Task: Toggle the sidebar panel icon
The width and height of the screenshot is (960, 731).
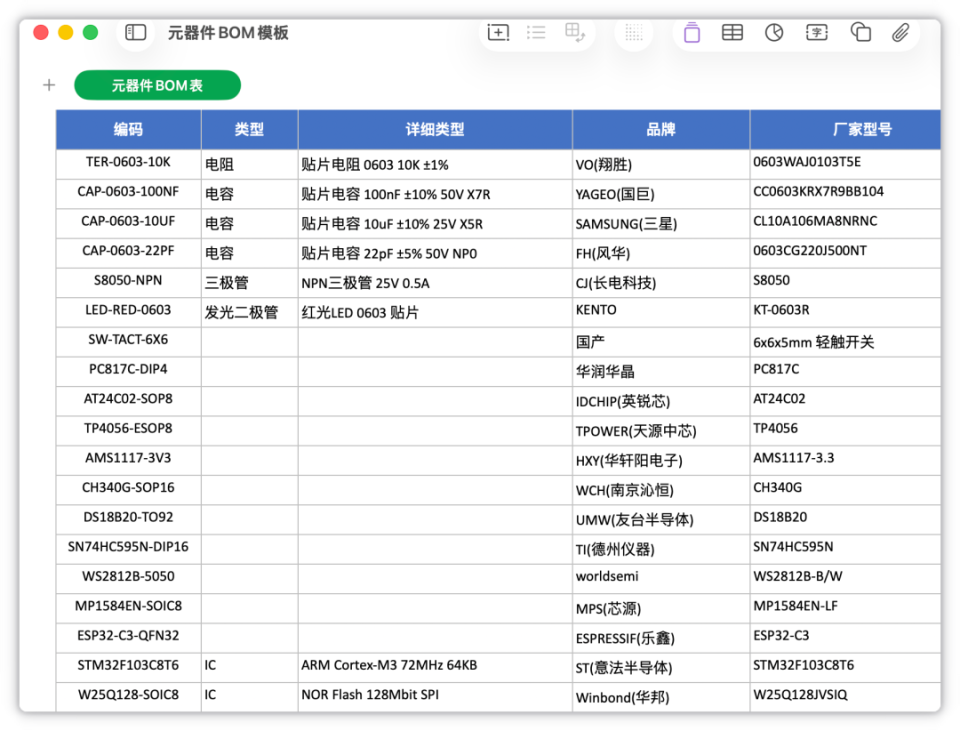Action: 135,32
